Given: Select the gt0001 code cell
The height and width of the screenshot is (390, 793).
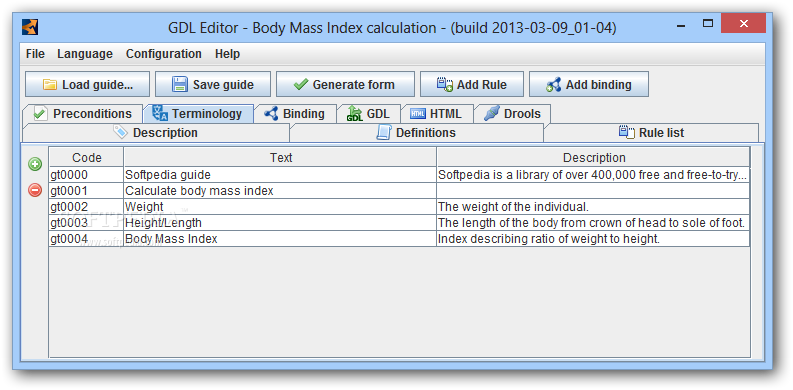Looking at the screenshot, I should pyautogui.click(x=86, y=191).
